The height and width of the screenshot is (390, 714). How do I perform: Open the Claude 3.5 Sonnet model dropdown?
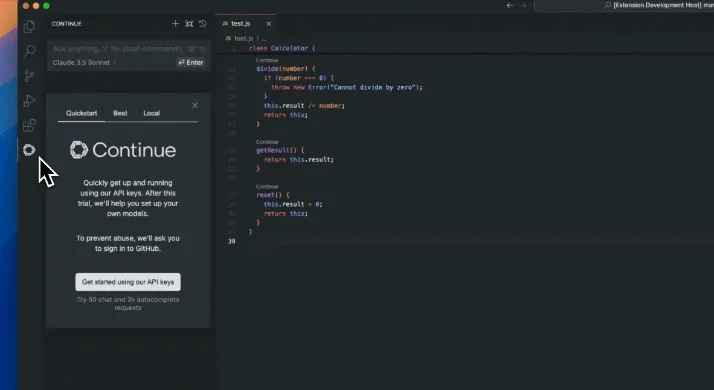pos(84,62)
